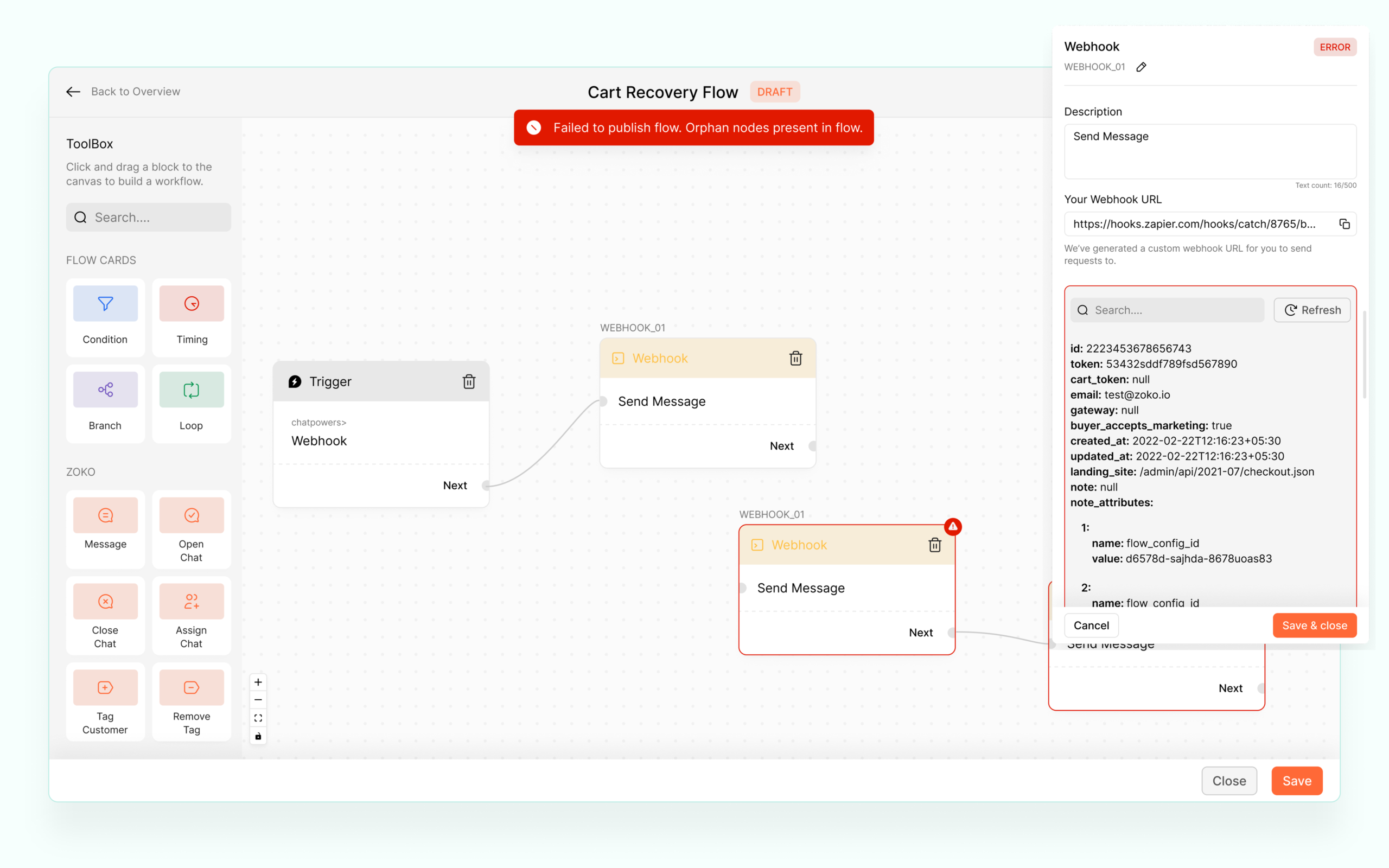Click the 'chatpowers>' label in Trigger node
The height and width of the screenshot is (868, 1389).
click(x=318, y=422)
